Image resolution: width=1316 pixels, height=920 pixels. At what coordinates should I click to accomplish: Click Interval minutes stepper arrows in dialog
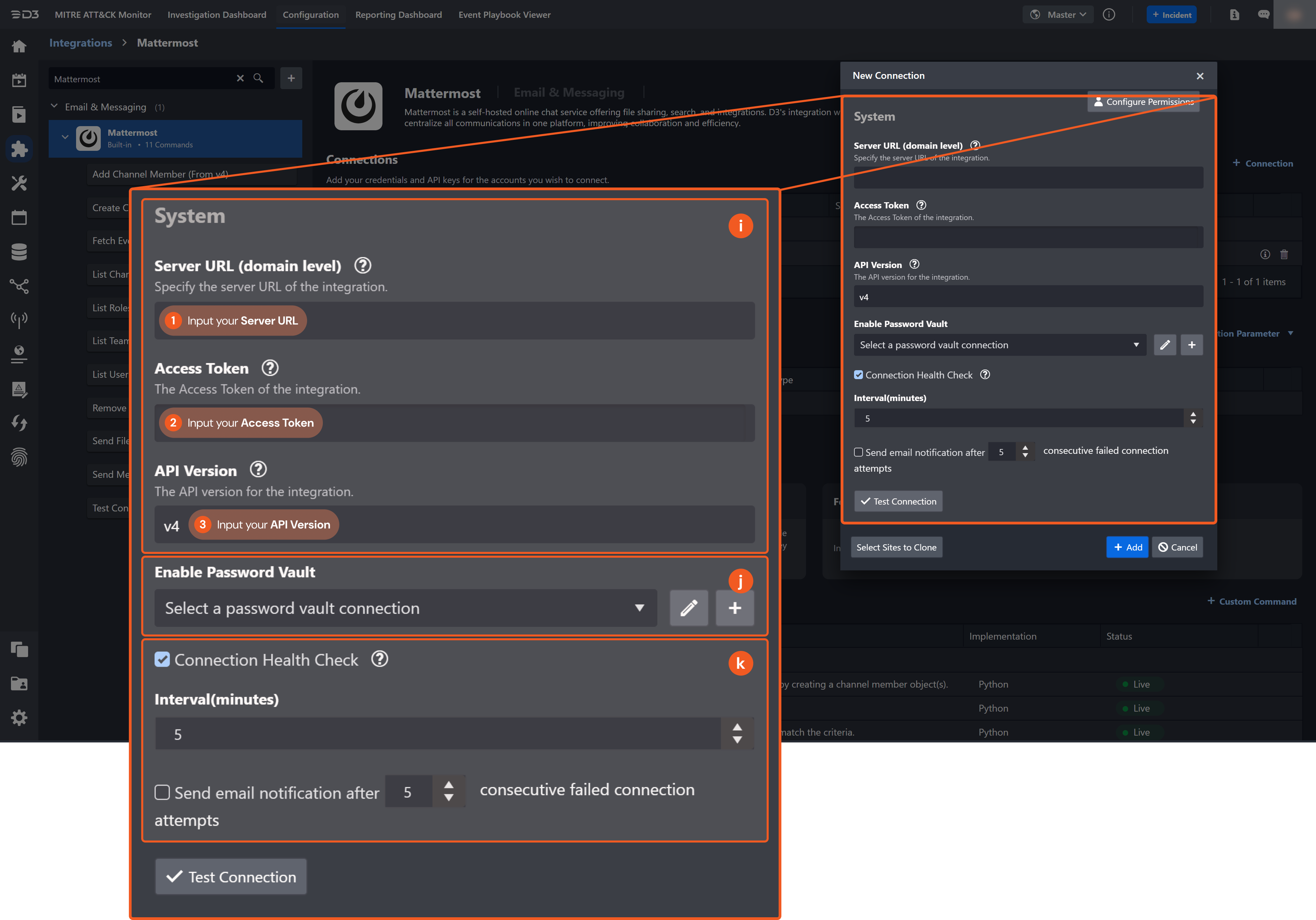1193,418
